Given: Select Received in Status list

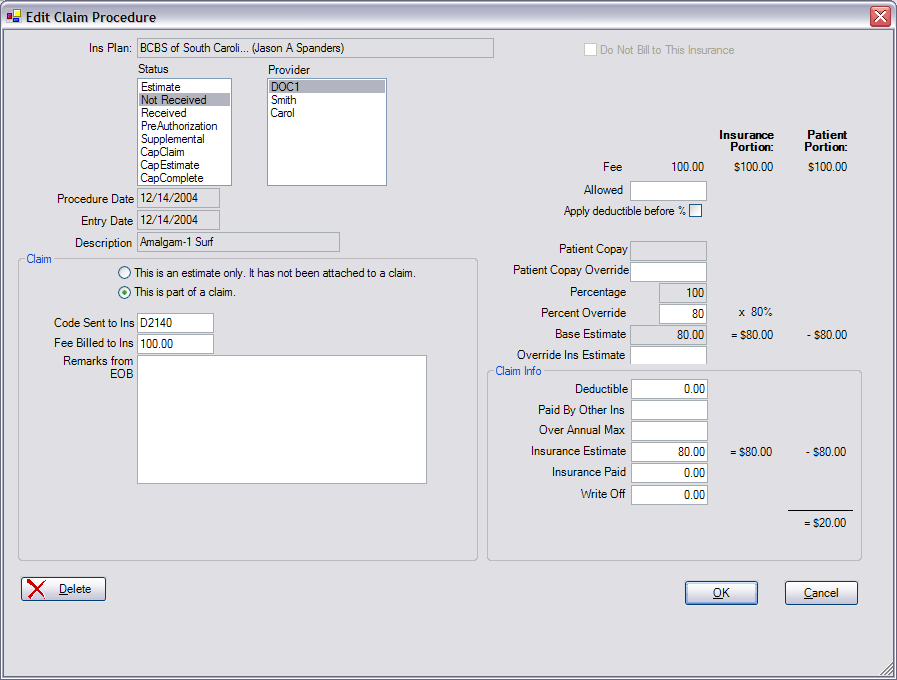Looking at the screenshot, I should pyautogui.click(x=163, y=113).
